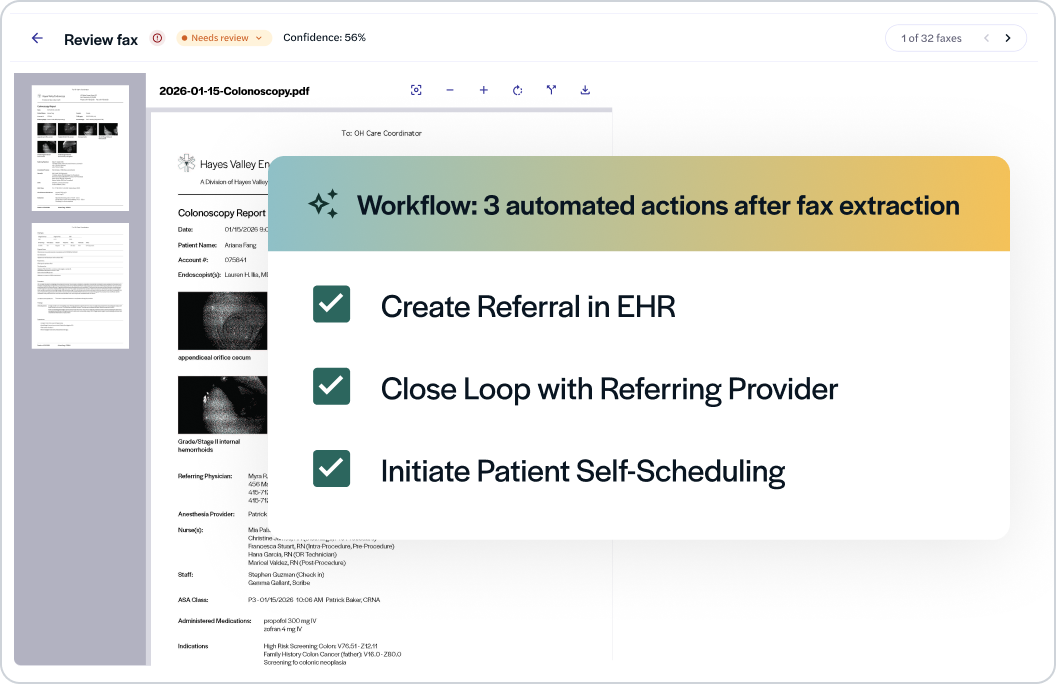Viewport: 1056px width, 684px height.
Task: Zoom in the PDF with plus icon
Action: click(484, 90)
